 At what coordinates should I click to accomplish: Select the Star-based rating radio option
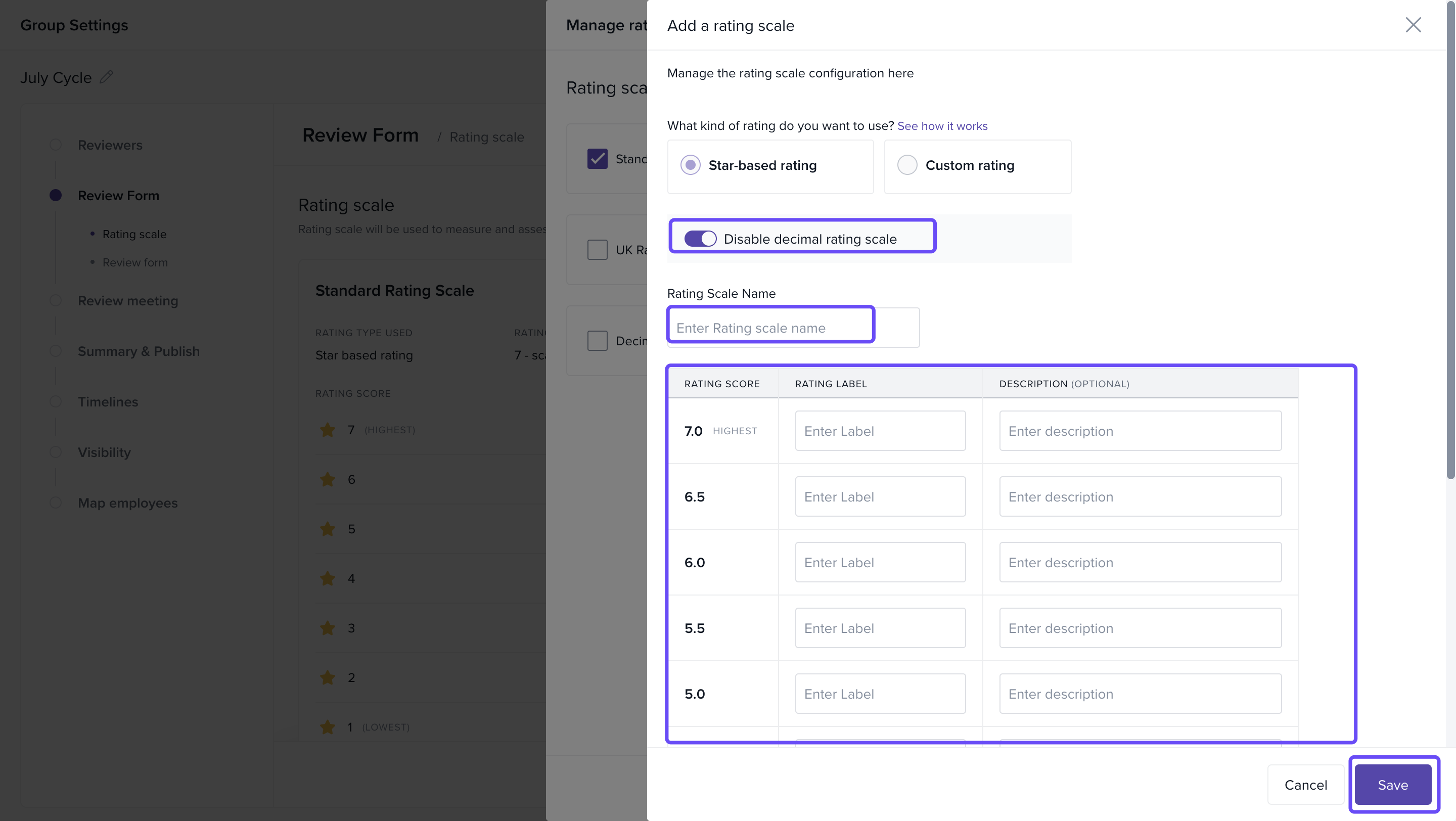click(x=690, y=165)
